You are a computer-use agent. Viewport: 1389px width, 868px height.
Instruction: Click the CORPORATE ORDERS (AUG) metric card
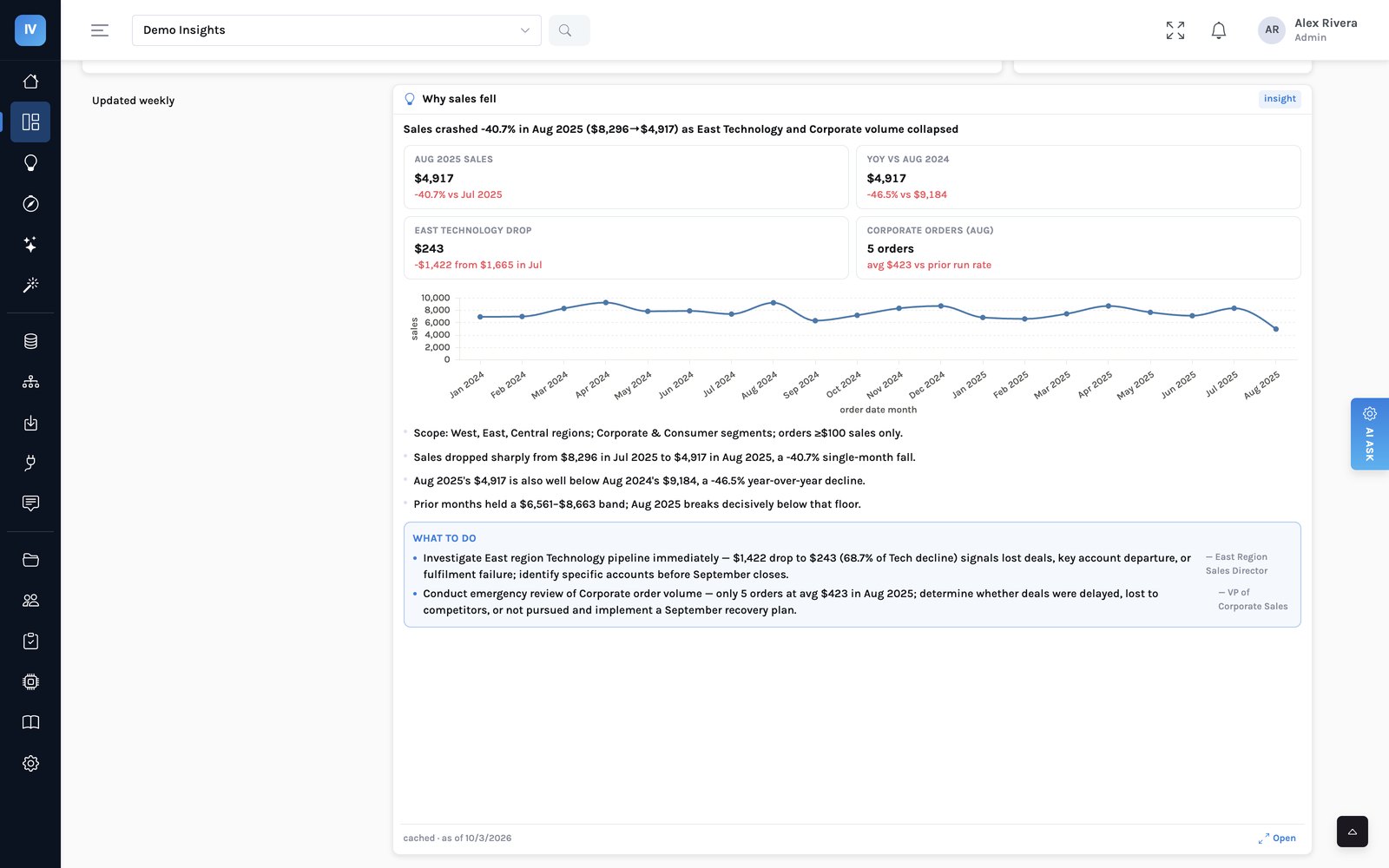coord(1078,248)
